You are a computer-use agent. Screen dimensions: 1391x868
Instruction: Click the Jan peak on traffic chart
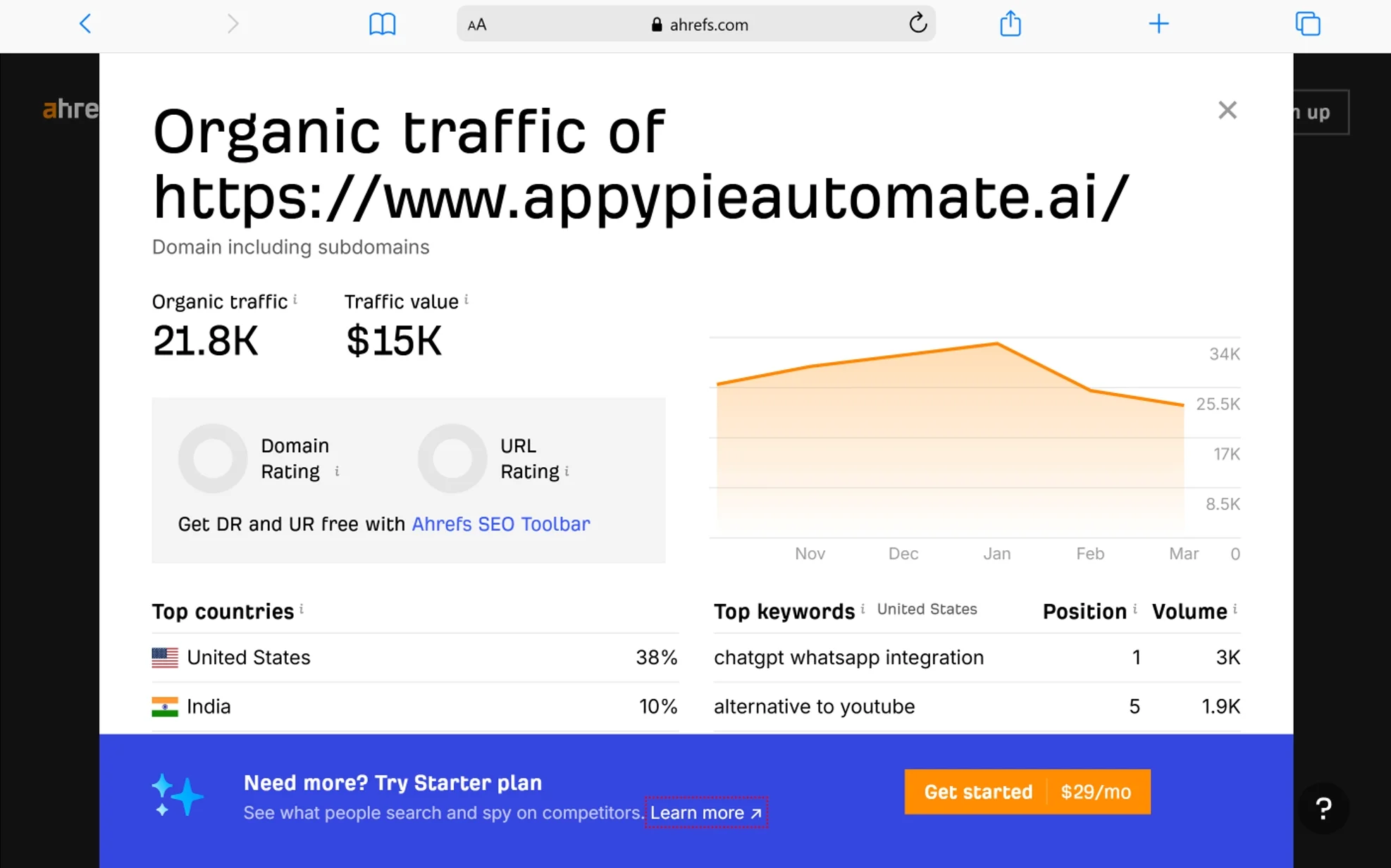tap(996, 343)
